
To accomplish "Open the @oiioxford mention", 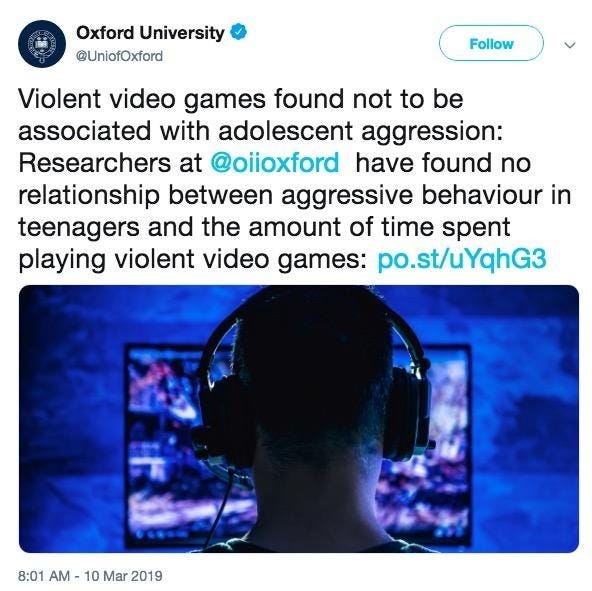I will tap(275, 163).
